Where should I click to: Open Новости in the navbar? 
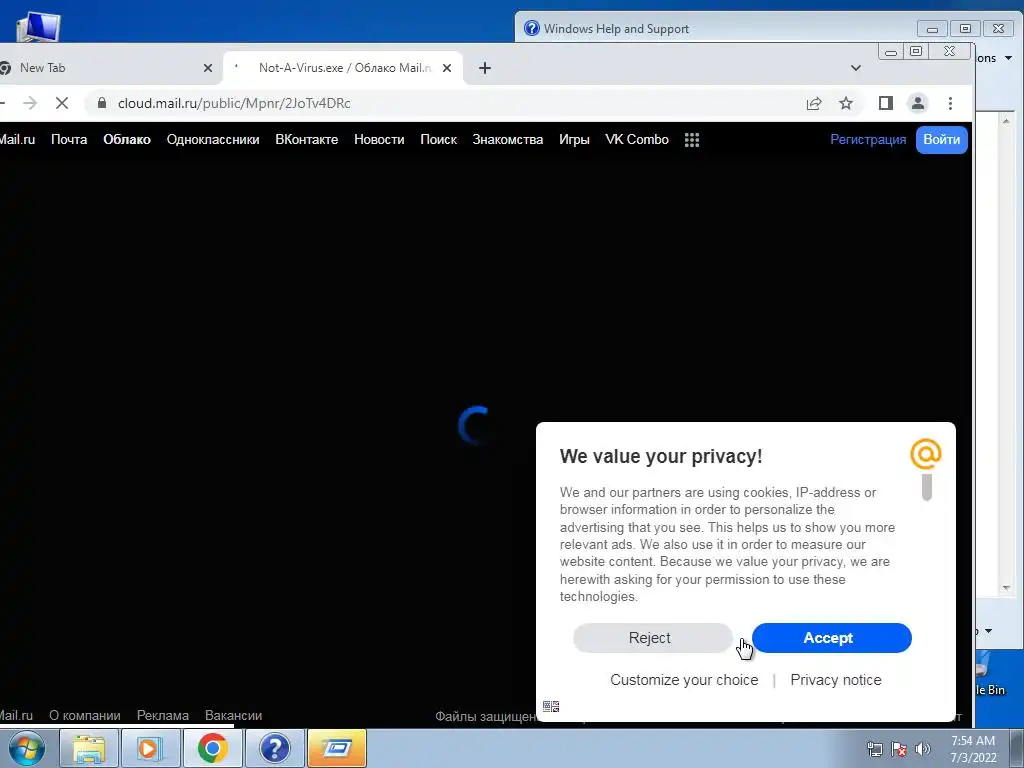click(x=379, y=140)
